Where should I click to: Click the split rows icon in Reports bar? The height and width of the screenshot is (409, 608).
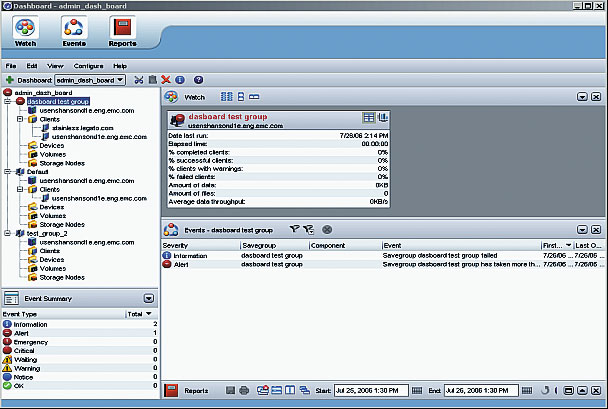(x=276, y=390)
